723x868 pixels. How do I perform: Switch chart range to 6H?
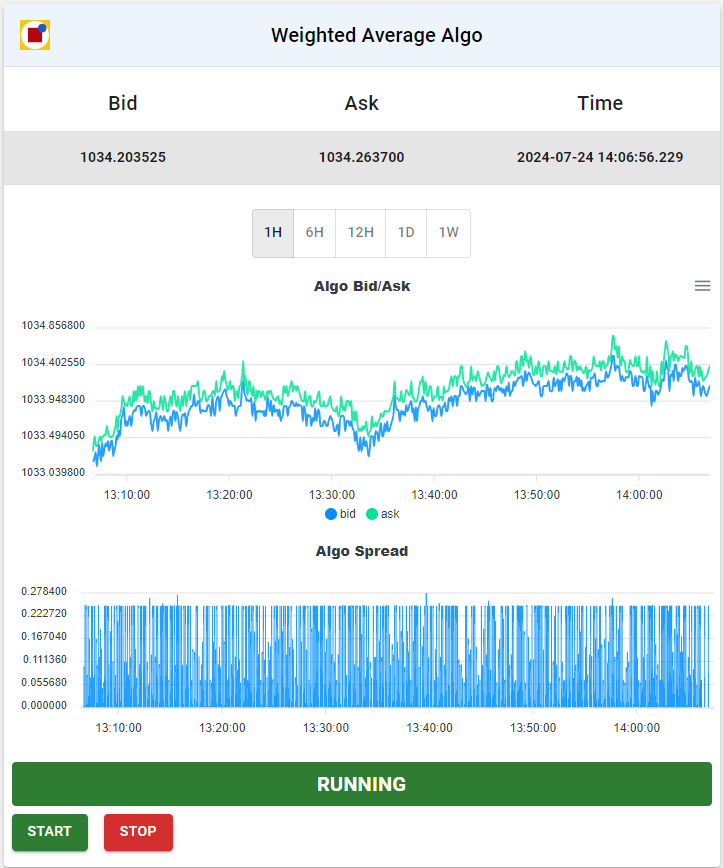pos(314,233)
